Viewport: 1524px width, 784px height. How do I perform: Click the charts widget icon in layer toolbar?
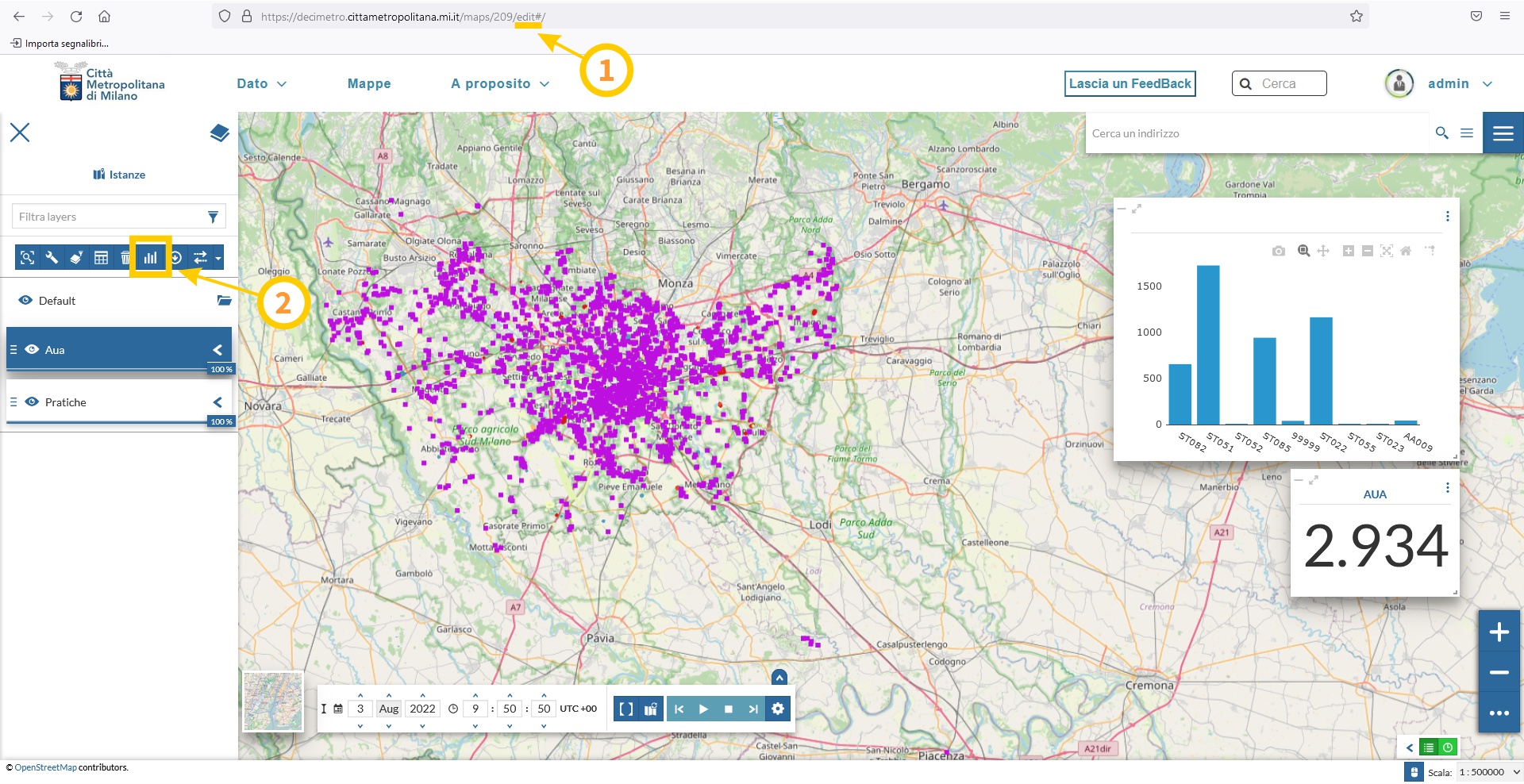coord(150,257)
